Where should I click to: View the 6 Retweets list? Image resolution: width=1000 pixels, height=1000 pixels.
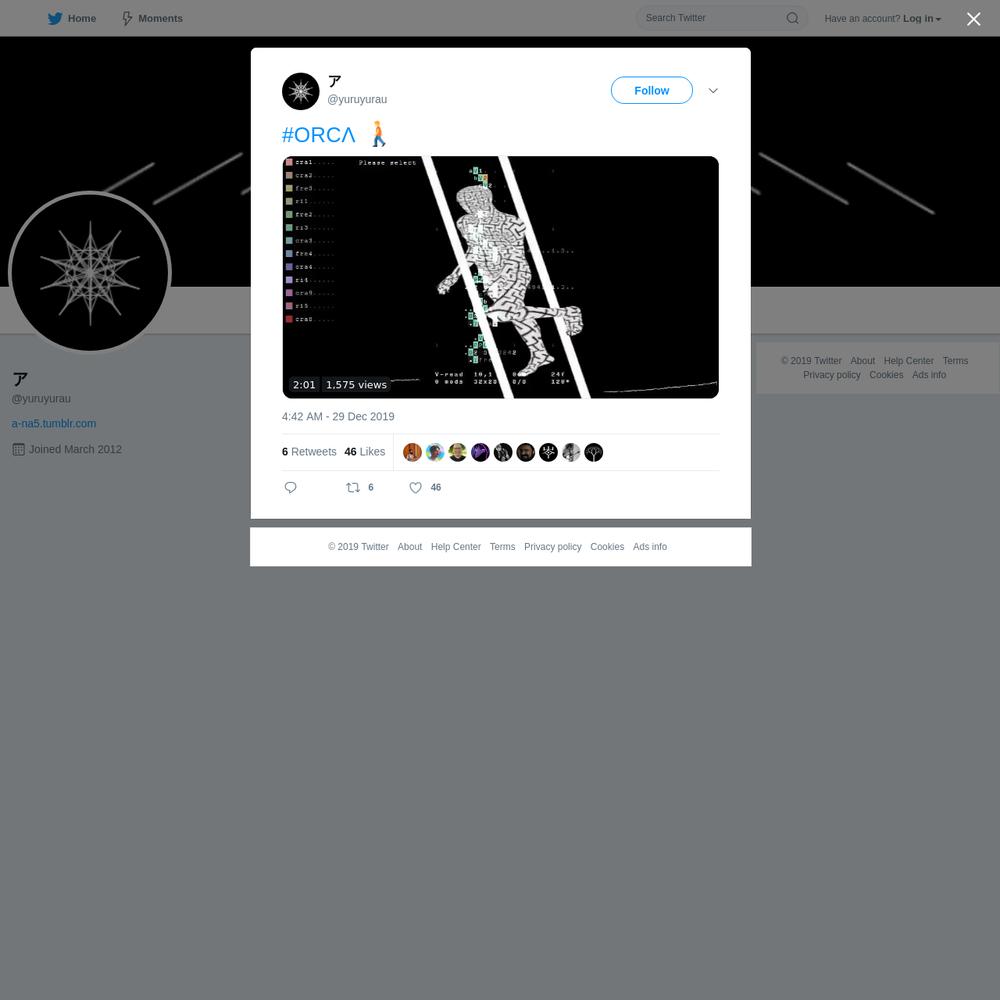point(309,452)
